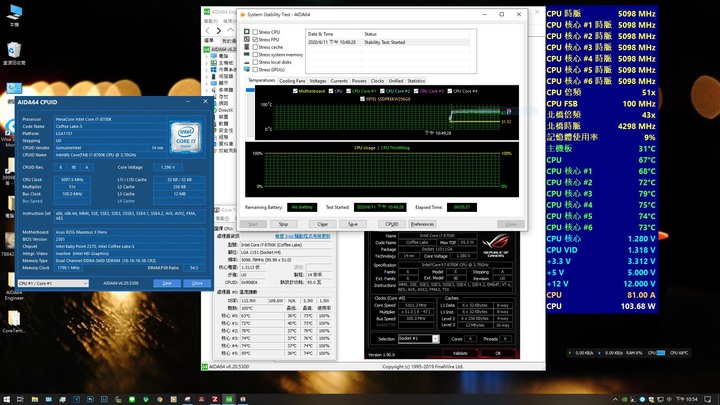Viewport: 720px width, 405px height.
Task: Show hidden system tray icons
Action: [x=615, y=399]
